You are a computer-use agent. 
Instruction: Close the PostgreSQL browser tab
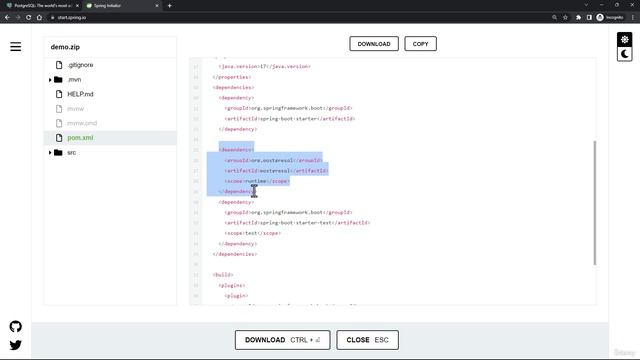[77, 6]
